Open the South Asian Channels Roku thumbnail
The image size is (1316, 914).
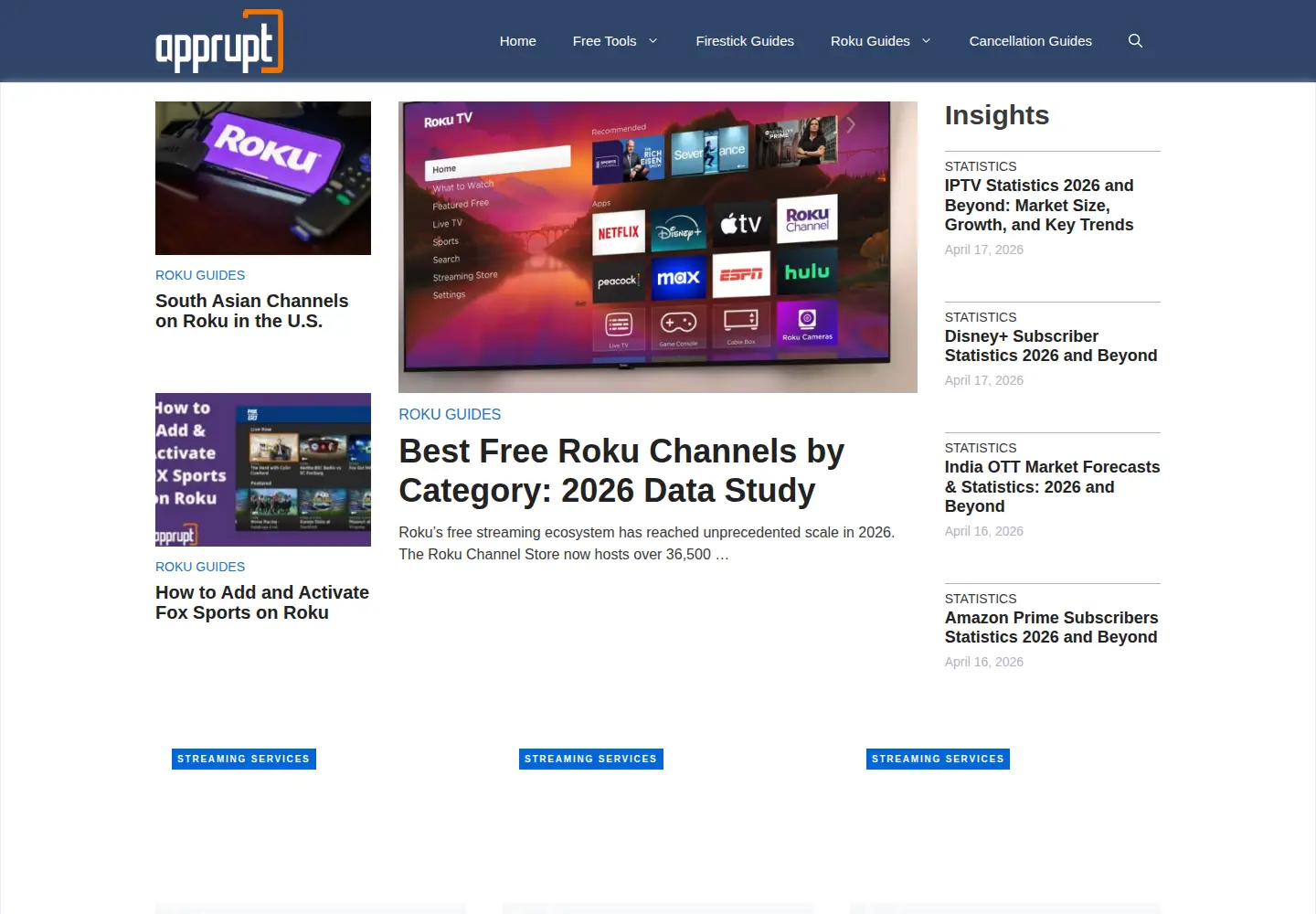[263, 178]
